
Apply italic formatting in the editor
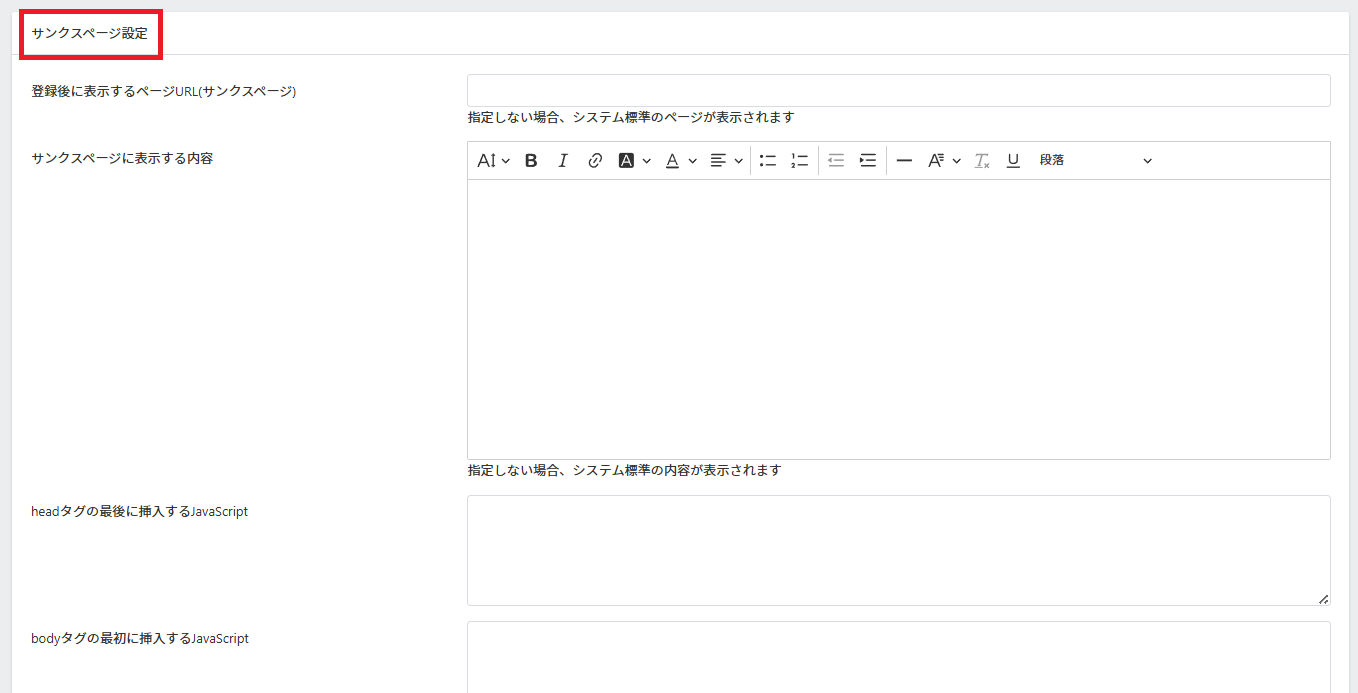(x=563, y=161)
